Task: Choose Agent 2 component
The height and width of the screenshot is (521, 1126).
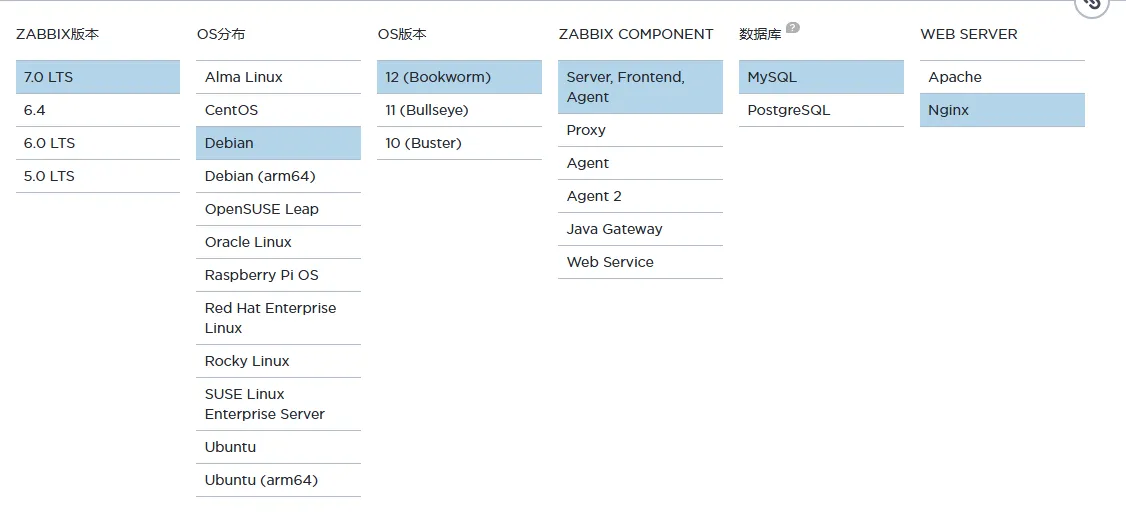Action: pos(640,196)
